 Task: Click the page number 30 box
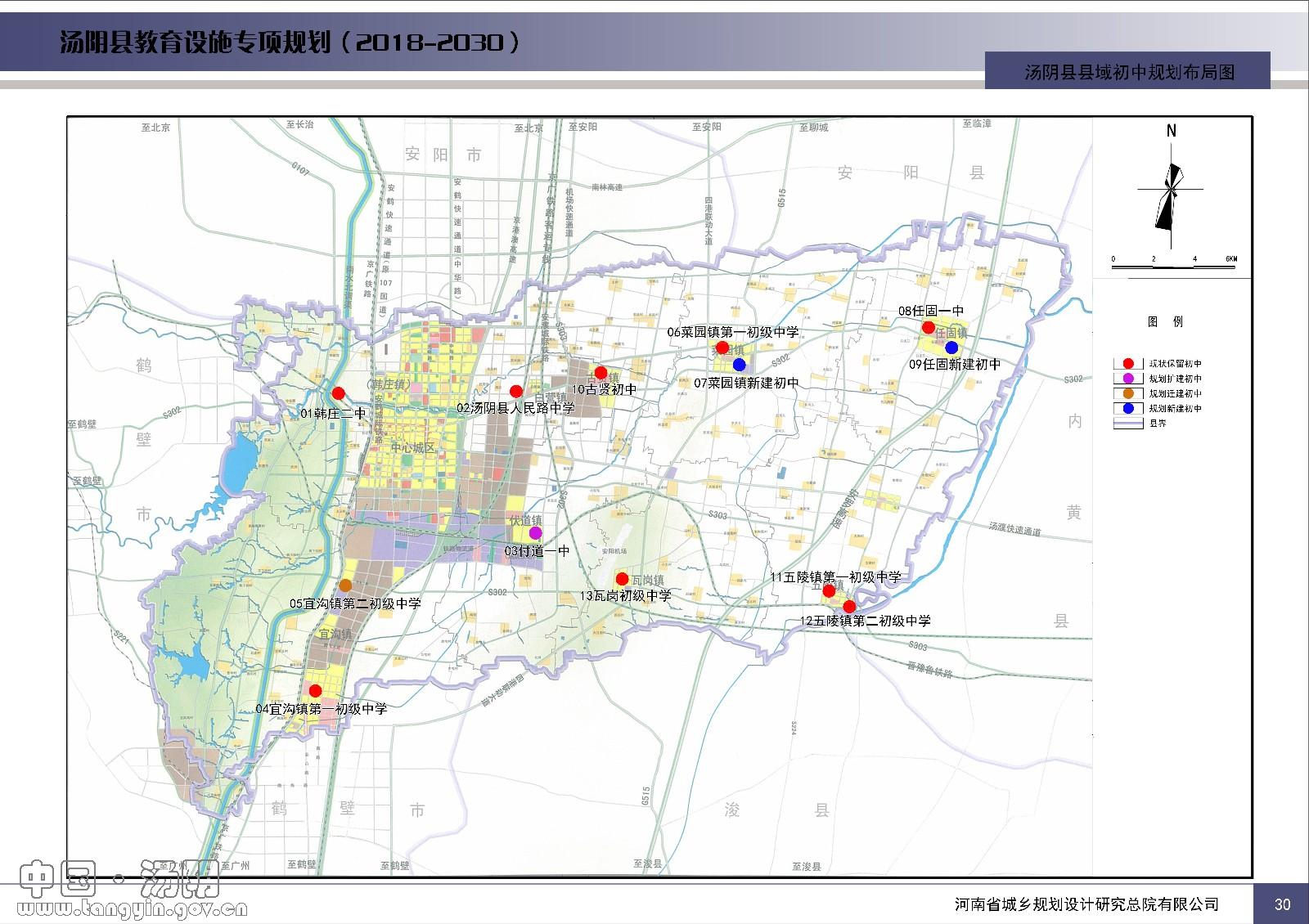pos(1282,904)
